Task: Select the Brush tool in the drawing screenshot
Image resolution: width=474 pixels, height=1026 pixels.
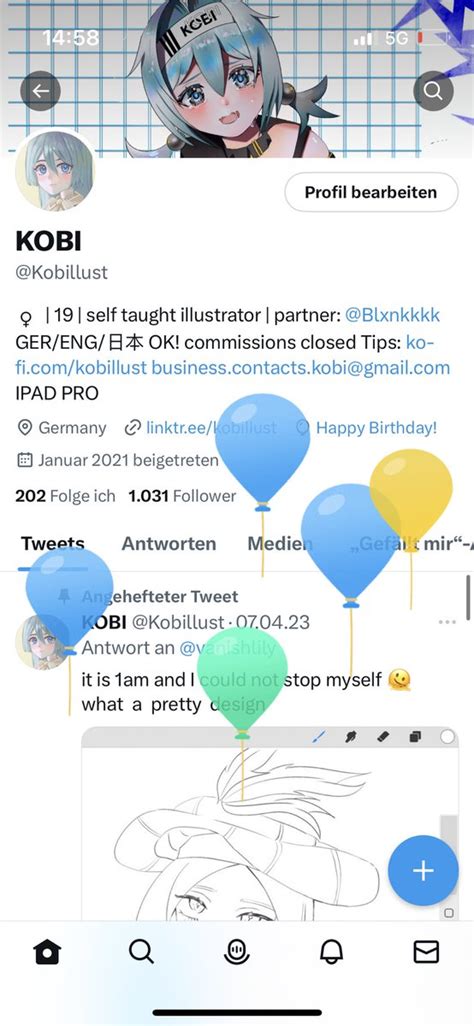Action: point(318,737)
